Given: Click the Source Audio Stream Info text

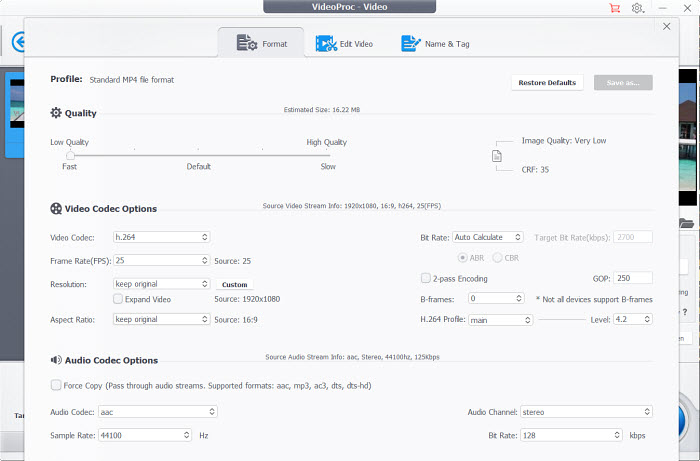Looking at the screenshot, I should (x=352, y=357).
